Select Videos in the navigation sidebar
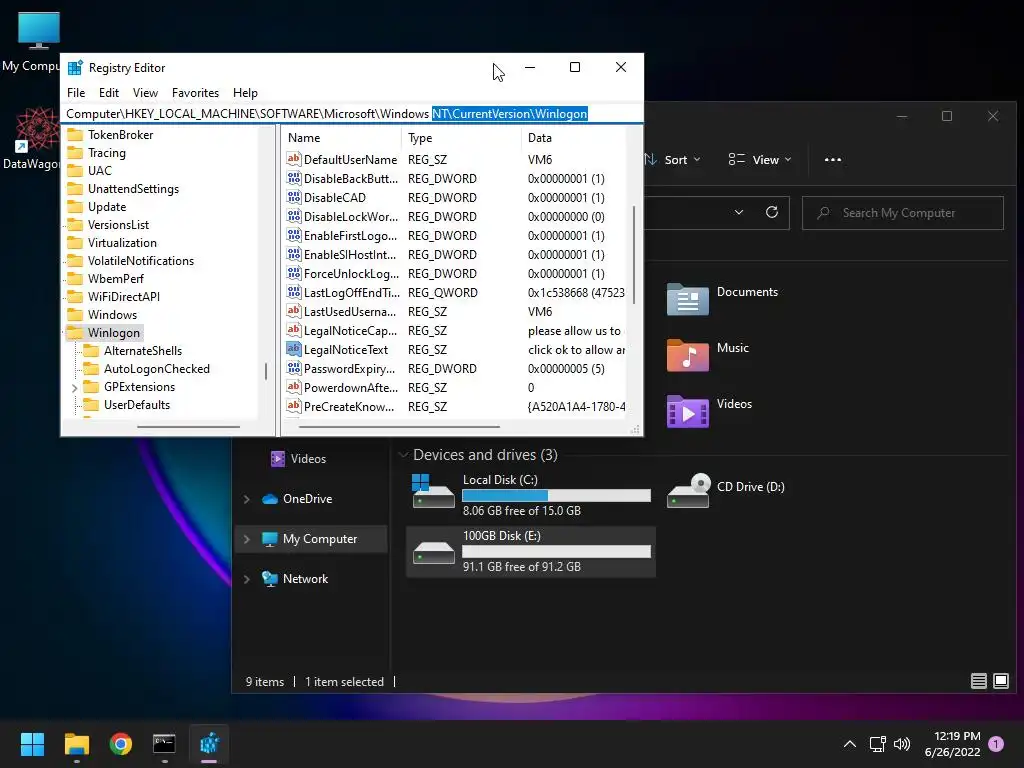Viewport: 1024px width, 768px height. coord(298,458)
